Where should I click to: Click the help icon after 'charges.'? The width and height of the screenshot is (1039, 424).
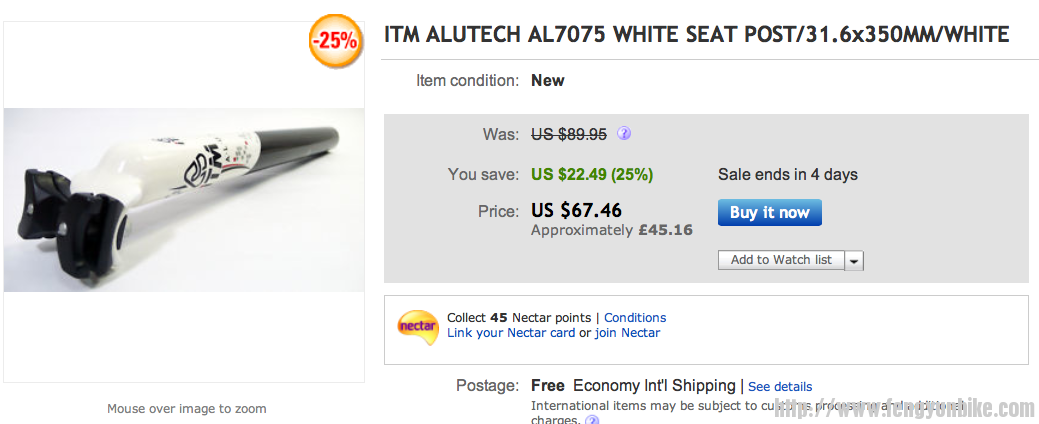click(592, 421)
